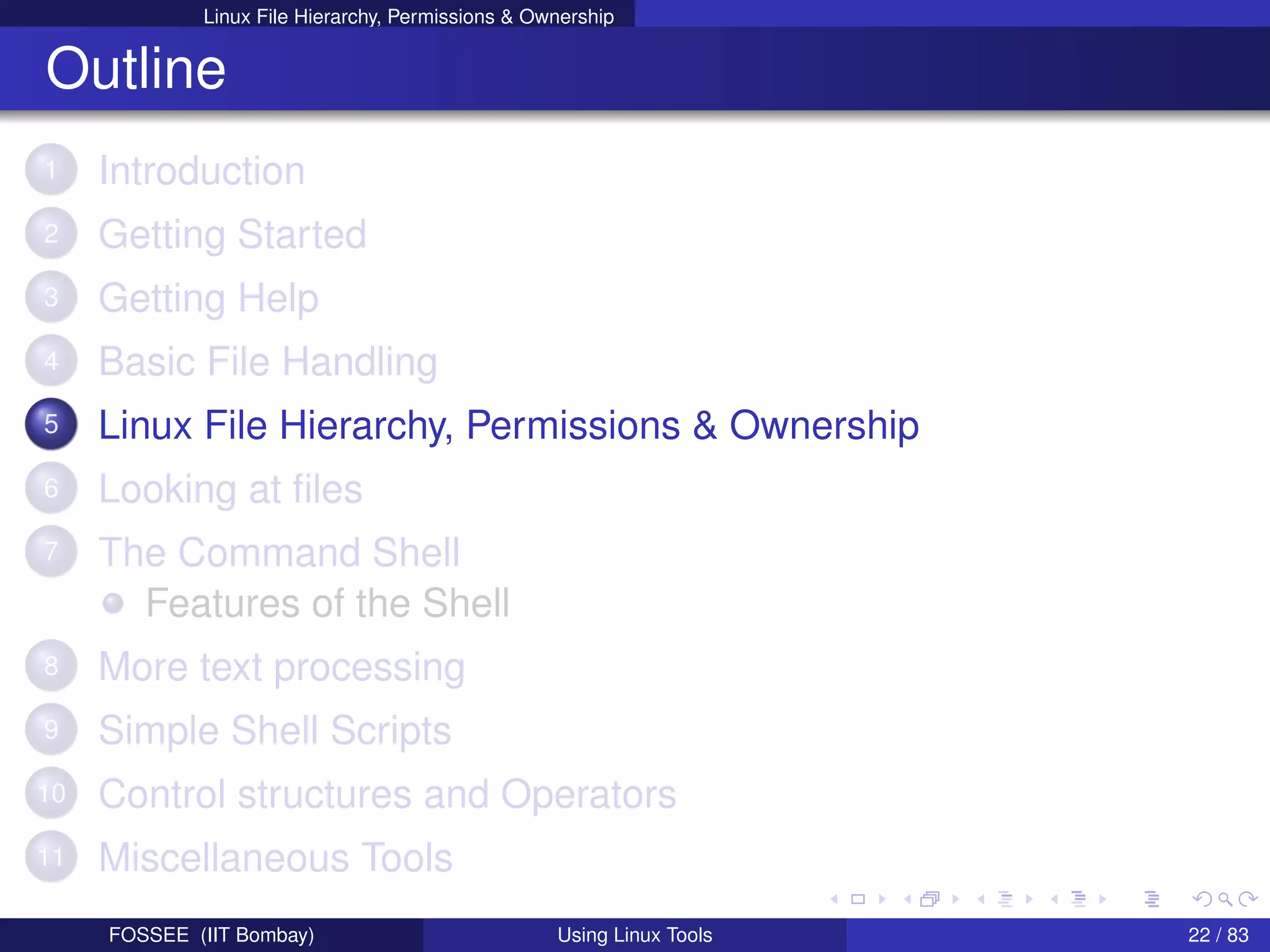Image resolution: width=1270 pixels, height=952 pixels.
Task: Go to next subsection arrow
Action: pos(1029,899)
